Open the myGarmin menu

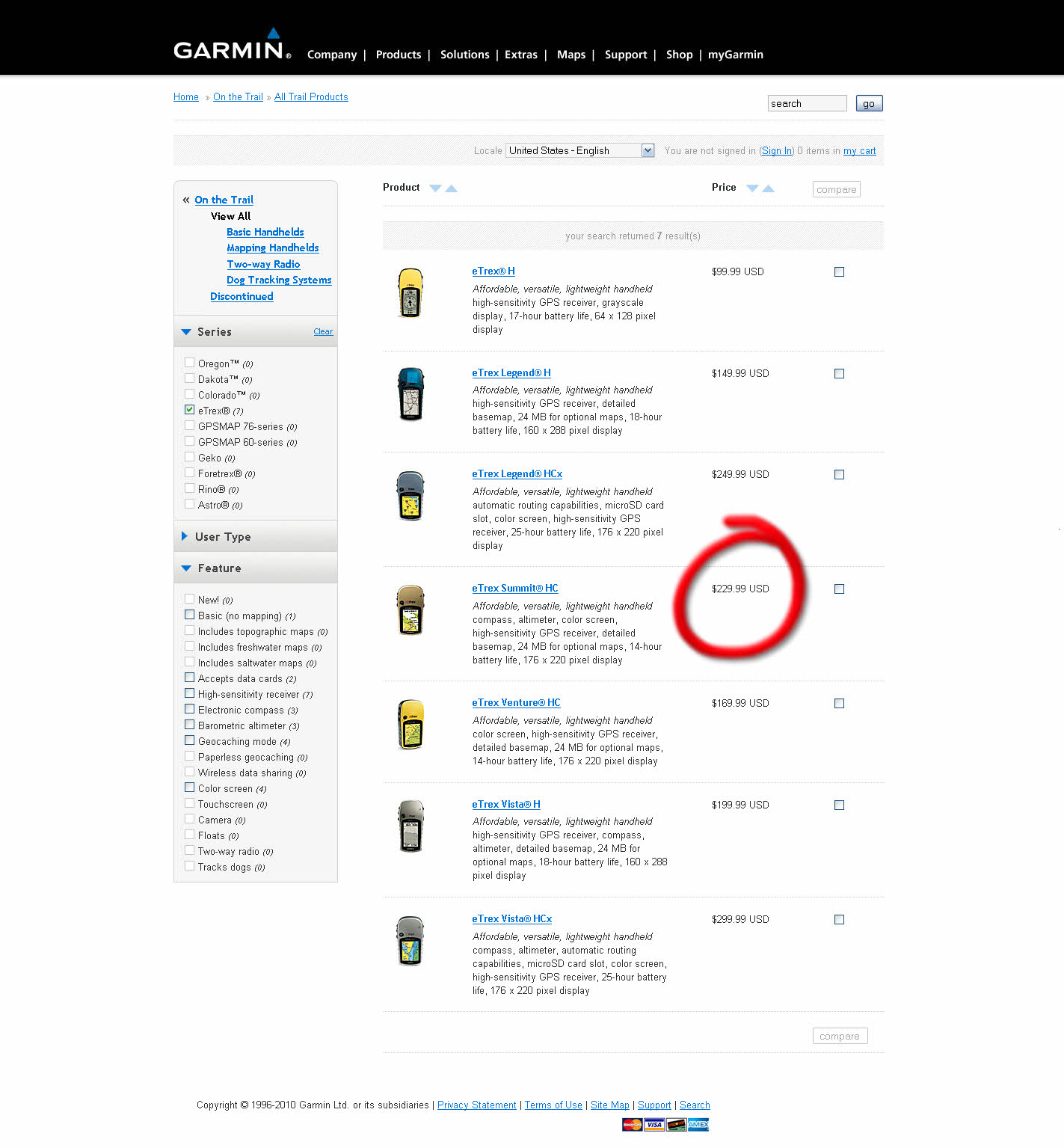(736, 55)
